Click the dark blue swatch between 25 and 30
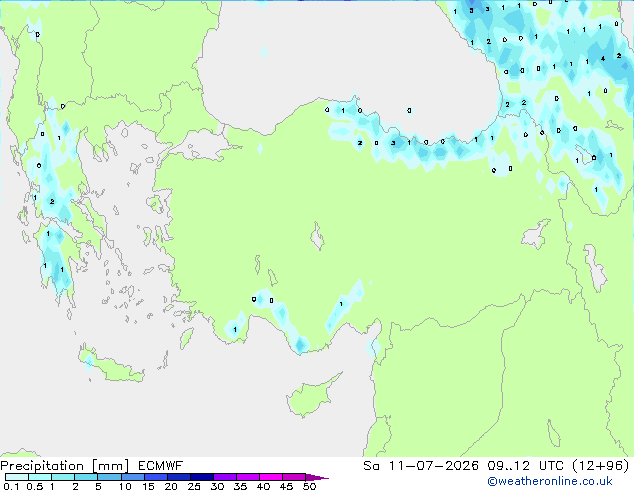Image resolution: width=634 pixels, height=490 pixels. point(202,477)
